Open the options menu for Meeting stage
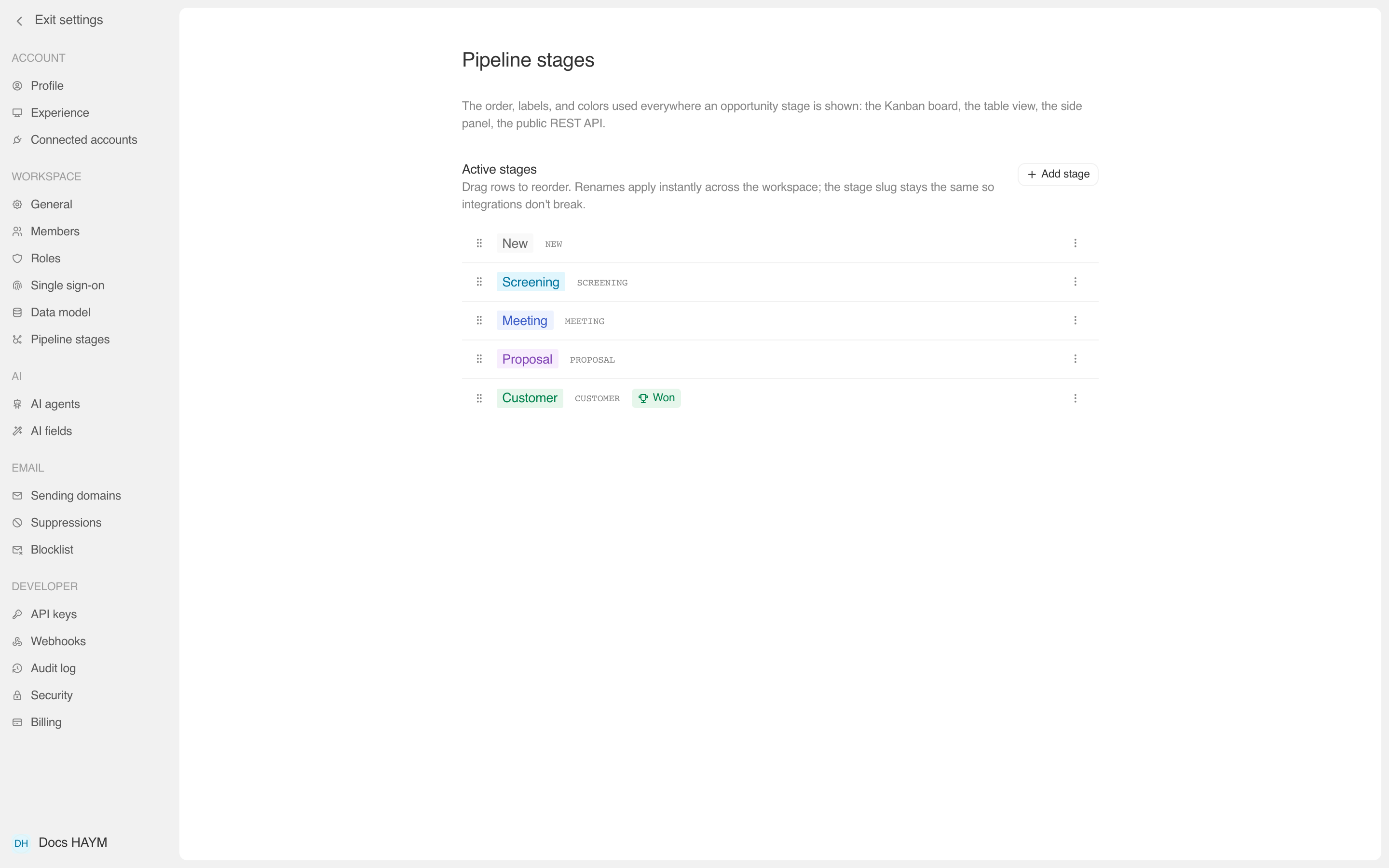The height and width of the screenshot is (868, 1389). point(1075,320)
